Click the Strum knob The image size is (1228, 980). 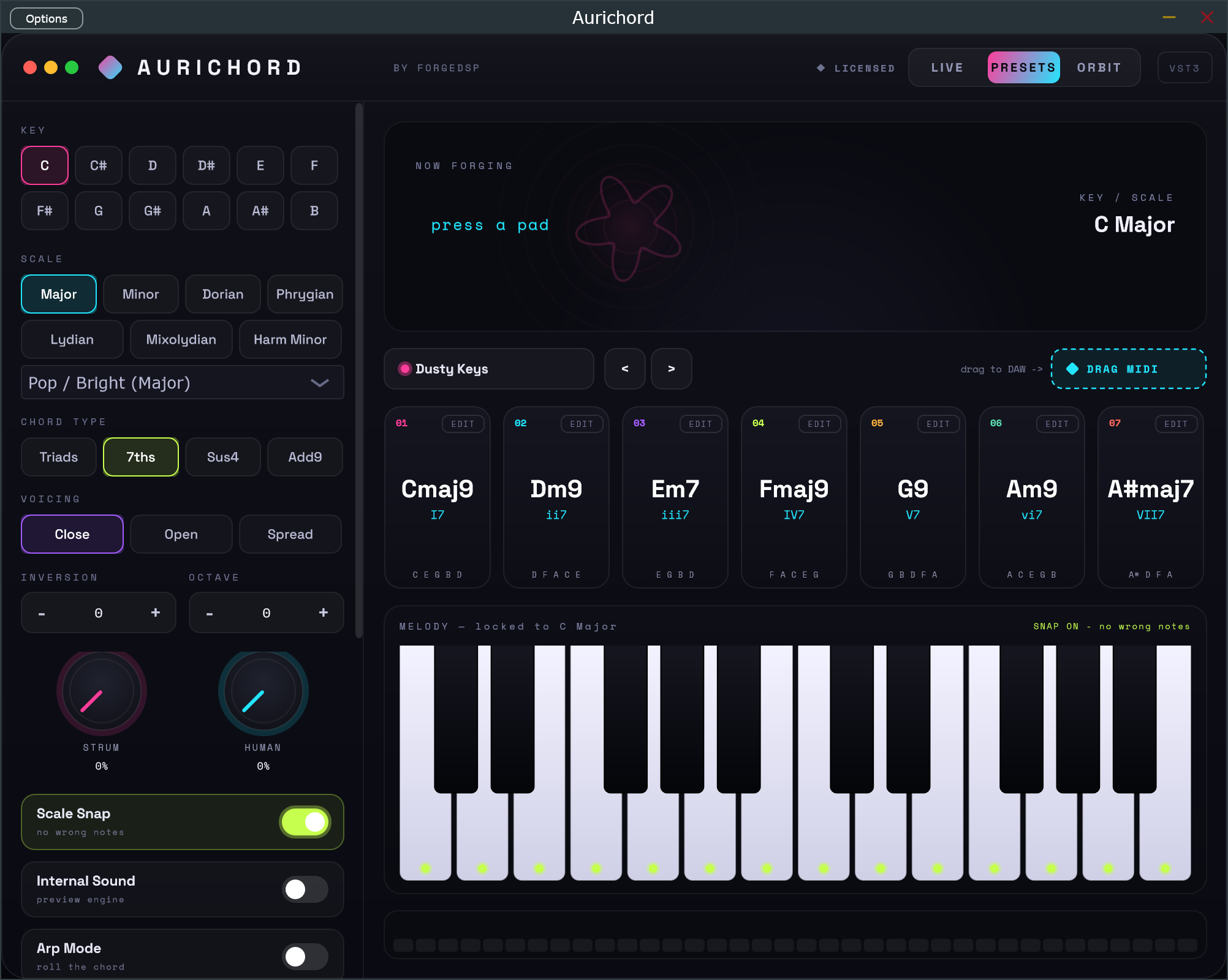click(x=102, y=692)
